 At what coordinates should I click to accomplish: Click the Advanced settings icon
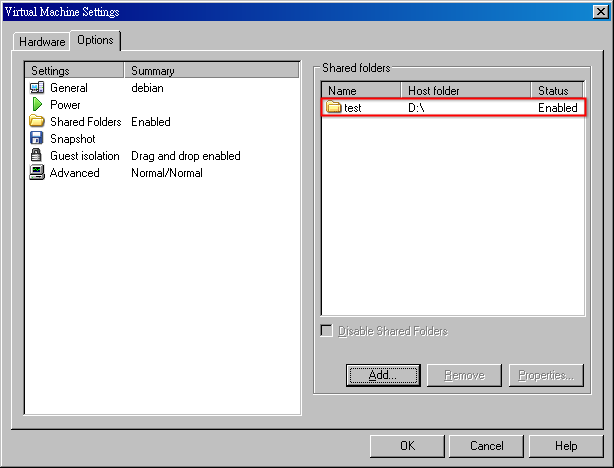coord(37,173)
